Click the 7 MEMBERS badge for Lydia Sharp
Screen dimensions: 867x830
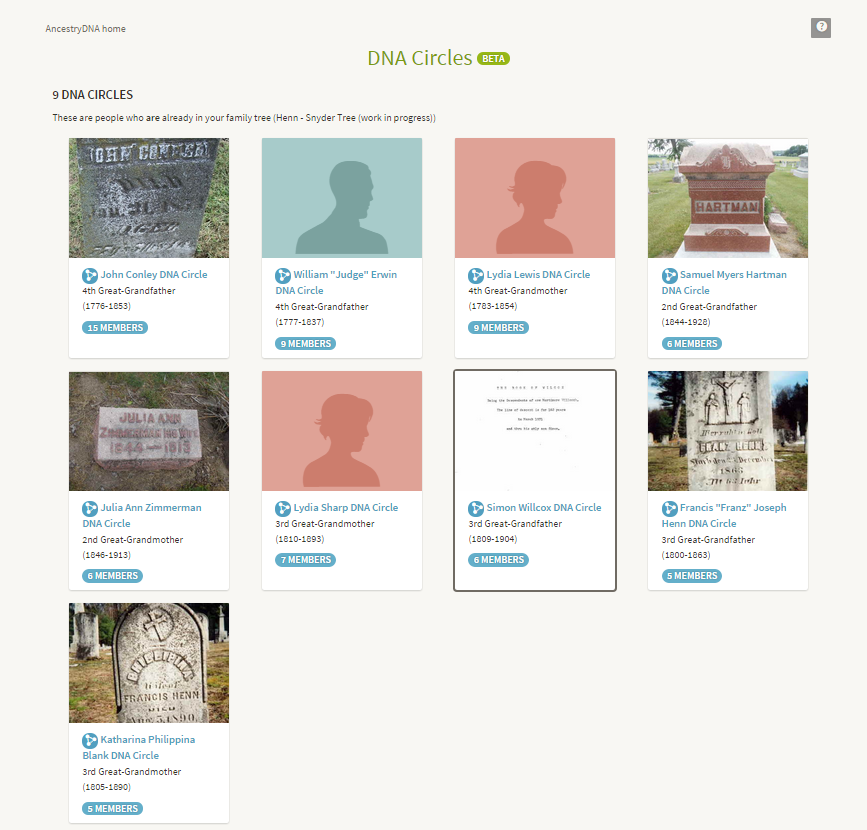pyautogui.click(x=305, y=560)
